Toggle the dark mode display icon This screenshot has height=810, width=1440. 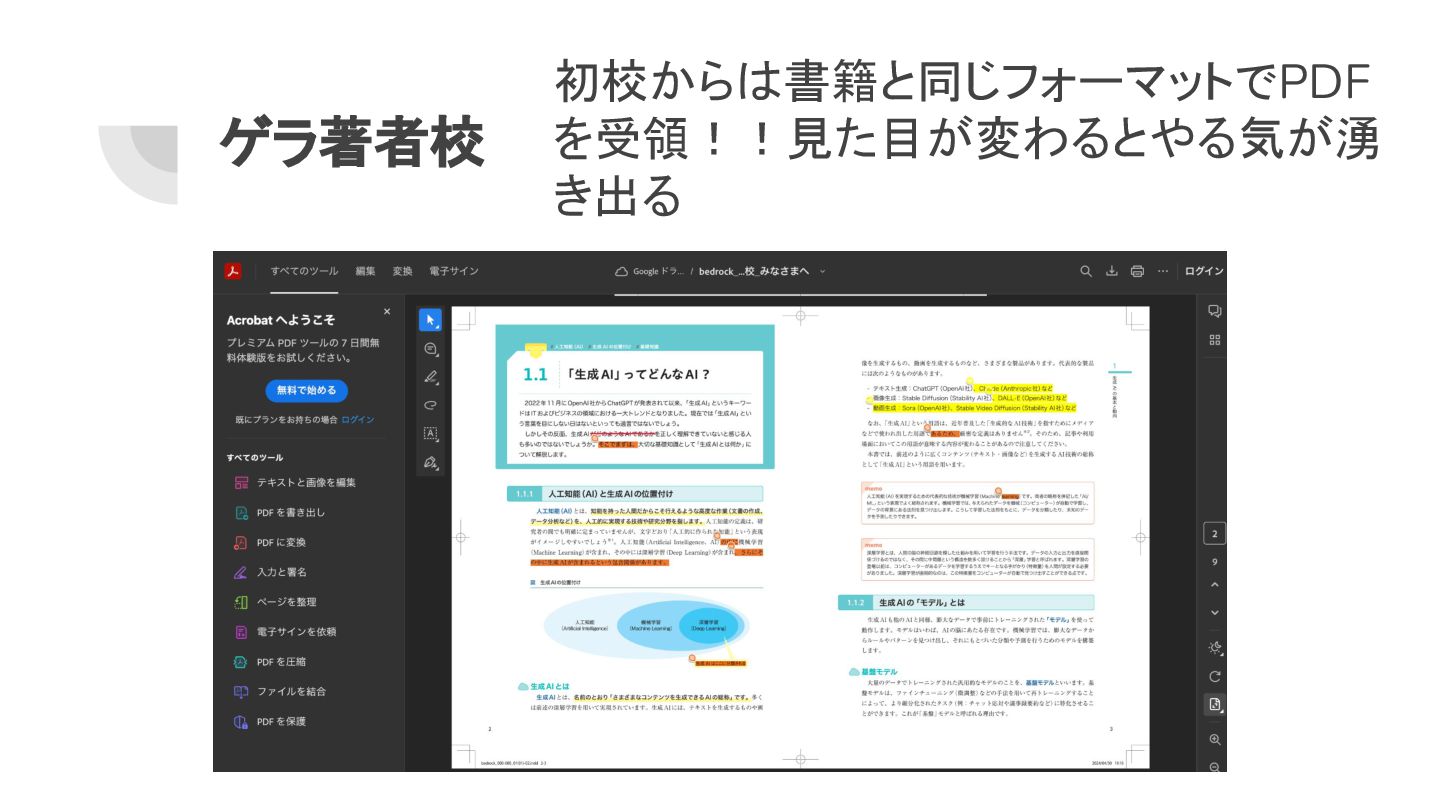pyautogui.click(x=1215, y=647)
